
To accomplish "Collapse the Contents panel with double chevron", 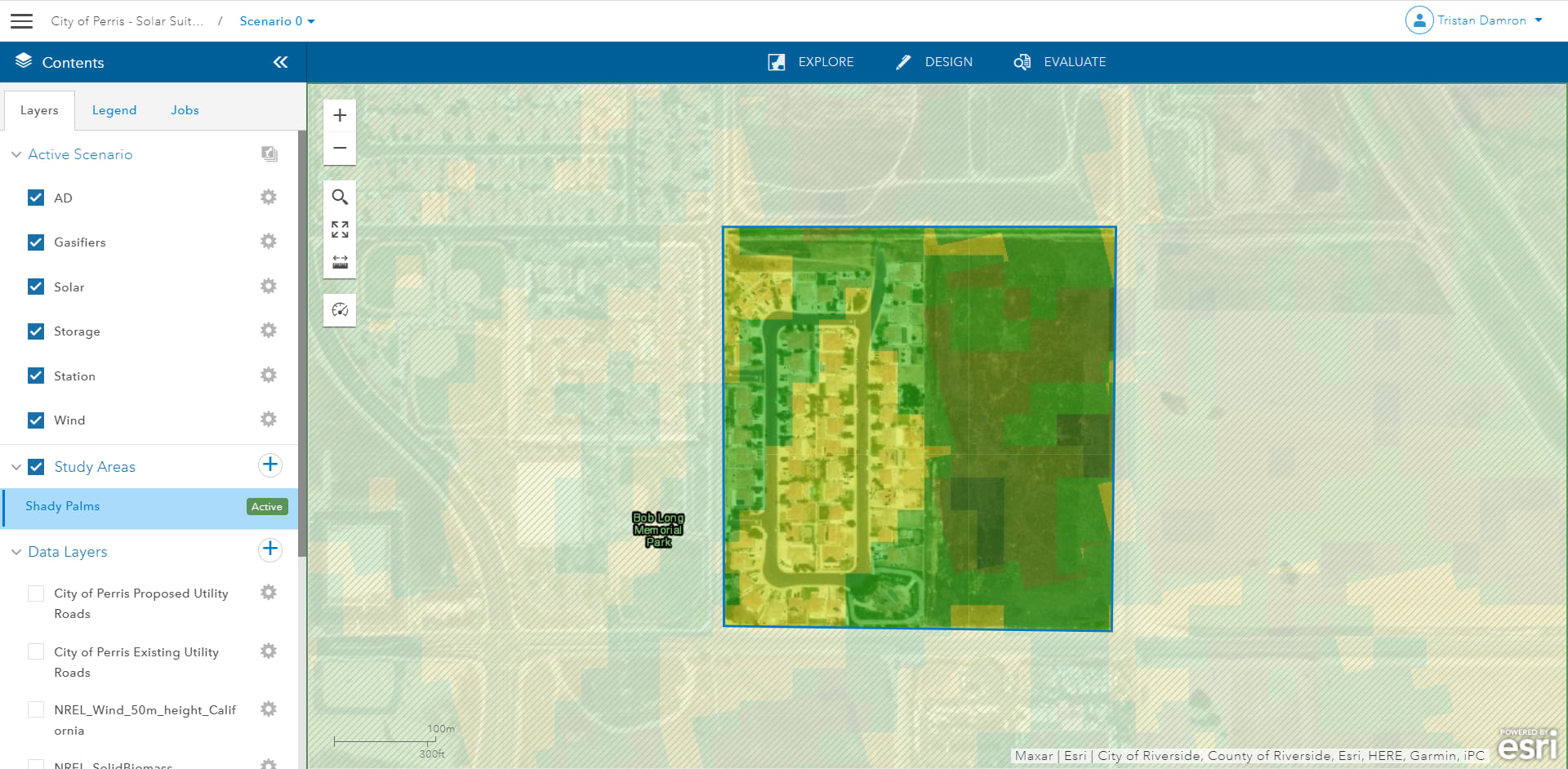I will pyautogui.click(x=280, y=62).
